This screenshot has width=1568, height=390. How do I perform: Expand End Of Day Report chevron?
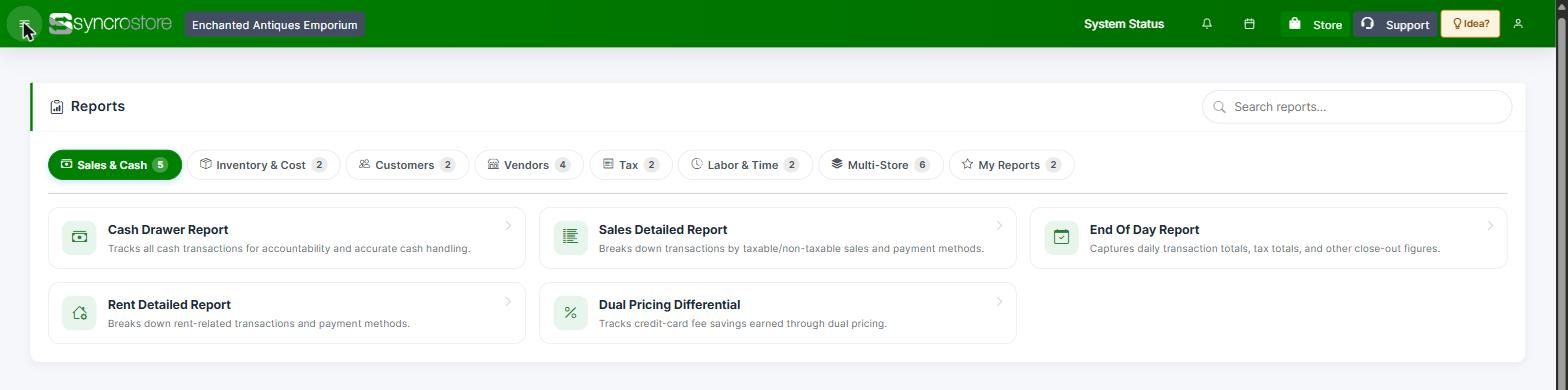coord(1490,226)
